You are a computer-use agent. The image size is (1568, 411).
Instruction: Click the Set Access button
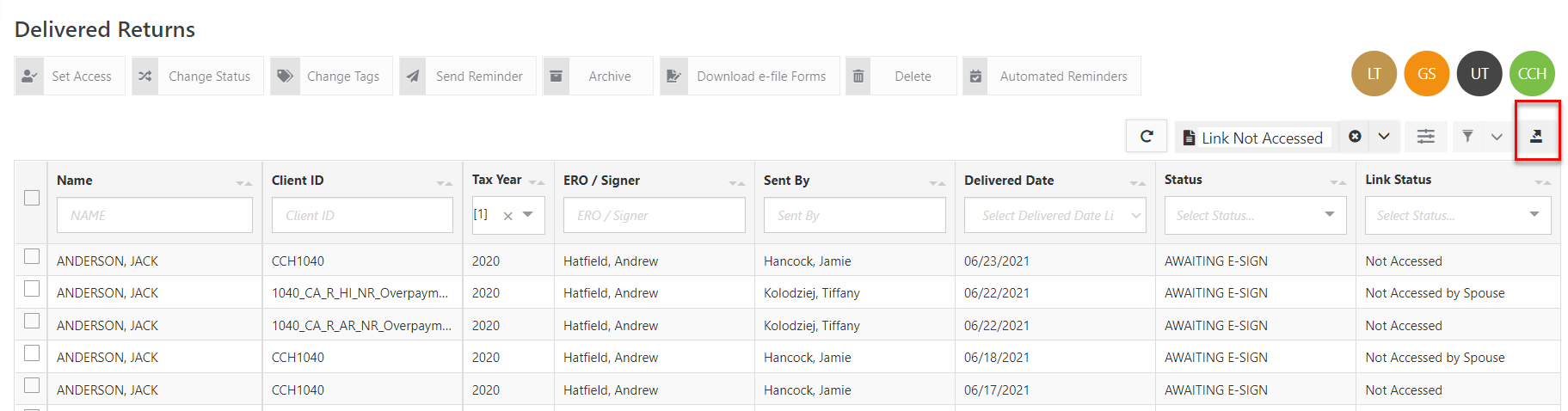[x=70, y=76]
